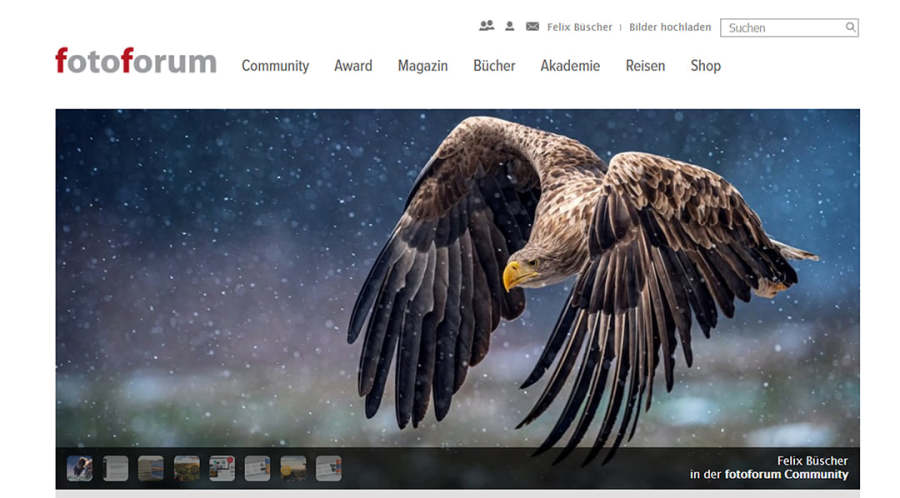Open the Community menu
Screen dimensions: 900x498
275,66
